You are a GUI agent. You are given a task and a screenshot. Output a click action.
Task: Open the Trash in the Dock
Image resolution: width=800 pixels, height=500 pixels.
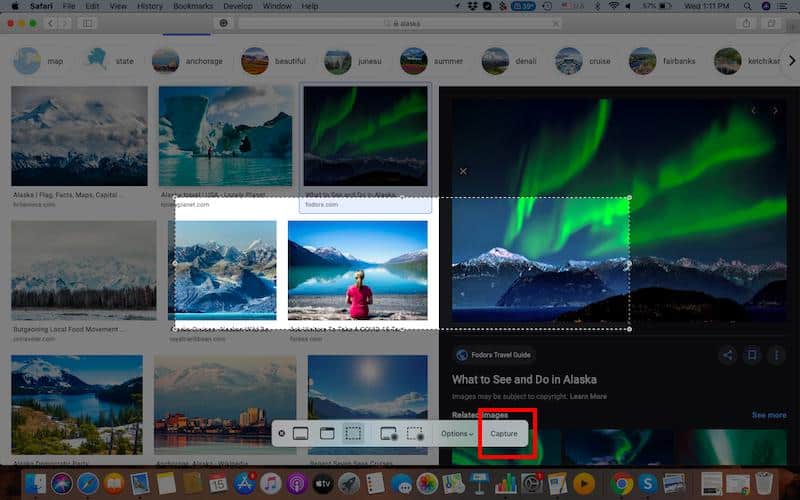point(764,483)
